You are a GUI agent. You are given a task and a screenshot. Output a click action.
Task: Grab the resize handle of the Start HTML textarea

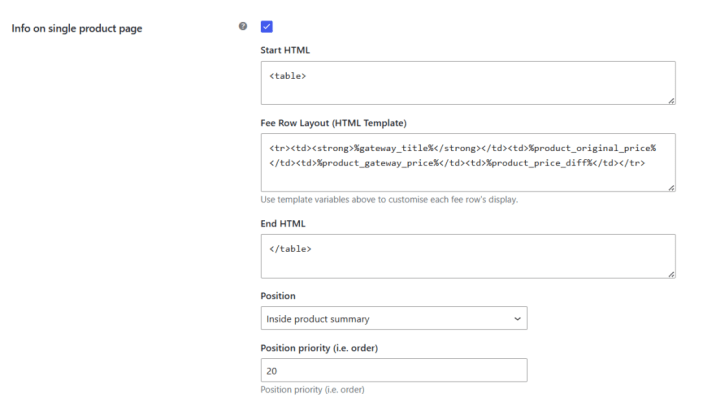671,101
